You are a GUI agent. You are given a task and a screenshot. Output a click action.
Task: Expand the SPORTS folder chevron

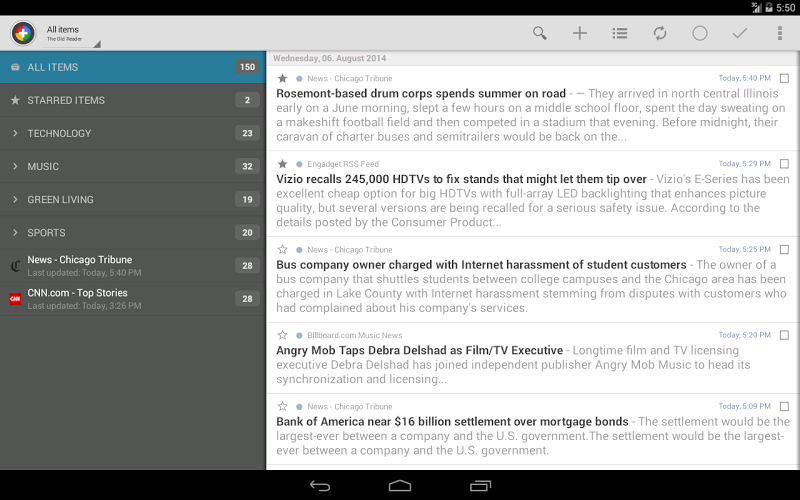15,233
